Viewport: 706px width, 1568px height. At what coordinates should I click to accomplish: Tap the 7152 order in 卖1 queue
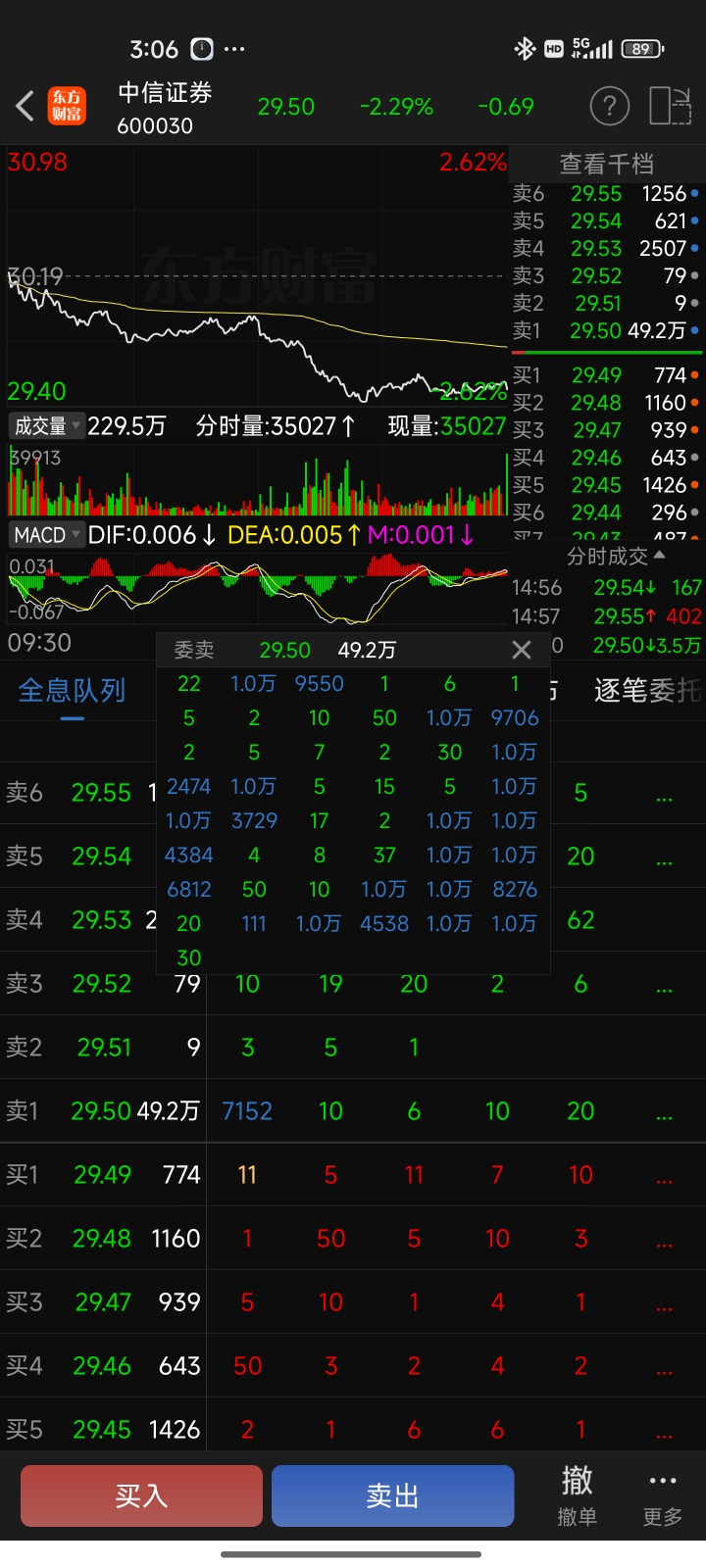coord(247,1111)
